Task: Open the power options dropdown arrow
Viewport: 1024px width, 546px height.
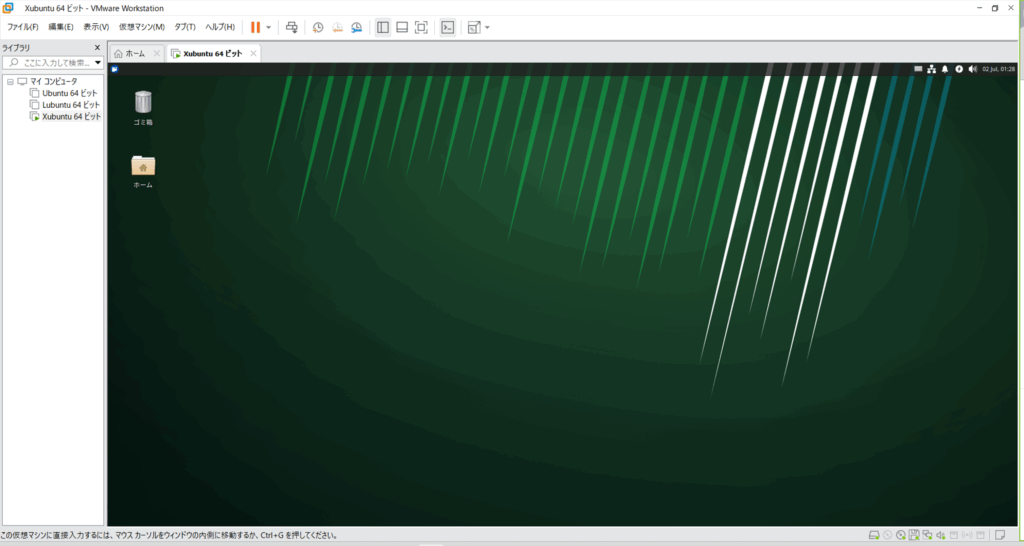Action: 268,27
